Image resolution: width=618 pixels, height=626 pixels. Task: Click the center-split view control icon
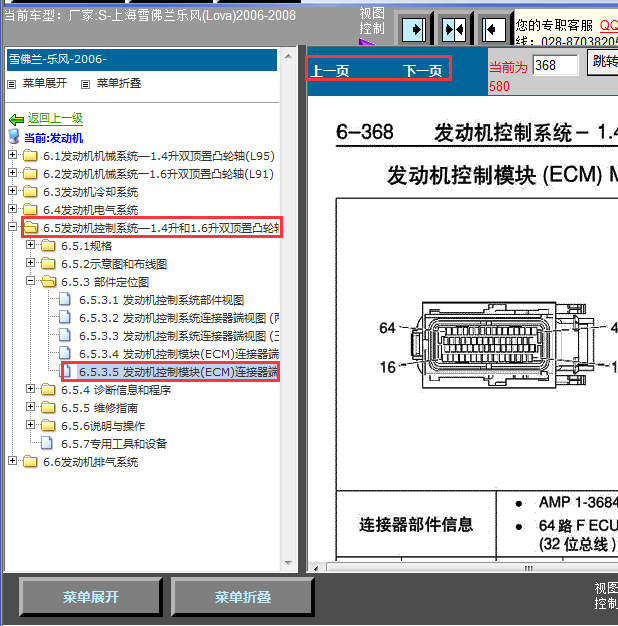454,29
